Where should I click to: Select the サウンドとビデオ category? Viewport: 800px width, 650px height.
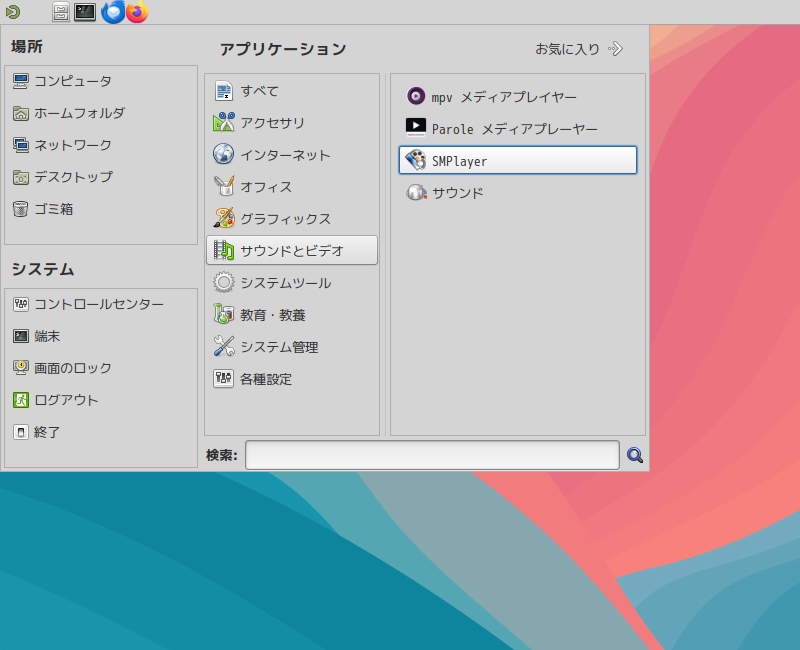[292, 250]
